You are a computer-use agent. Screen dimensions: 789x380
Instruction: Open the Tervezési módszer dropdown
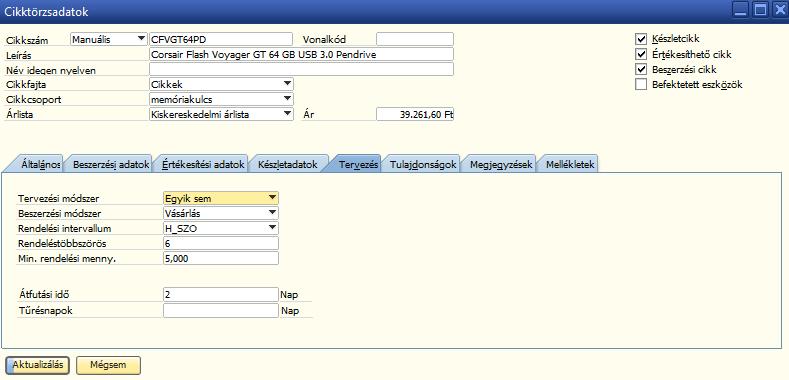220,198
